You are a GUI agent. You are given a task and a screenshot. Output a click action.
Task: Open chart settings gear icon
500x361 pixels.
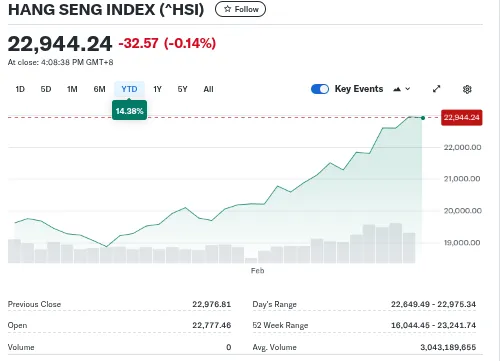tap(467, 89)
